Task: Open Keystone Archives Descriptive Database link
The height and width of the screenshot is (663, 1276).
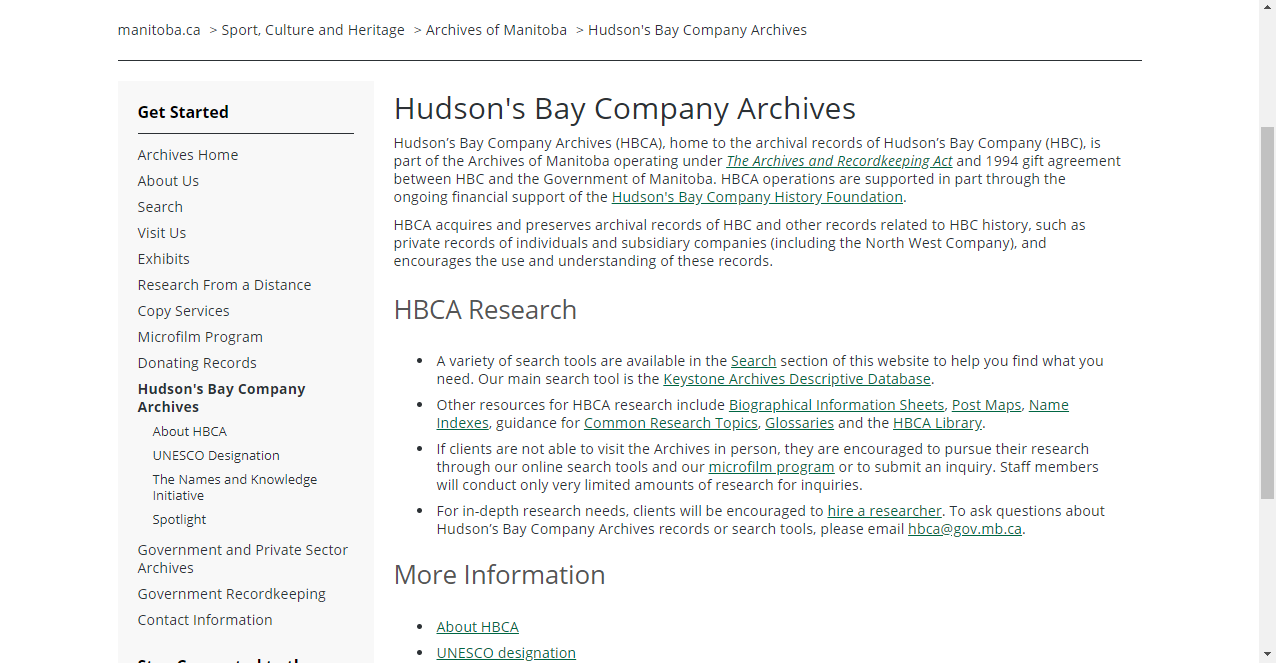Action: tap(797, 379)
